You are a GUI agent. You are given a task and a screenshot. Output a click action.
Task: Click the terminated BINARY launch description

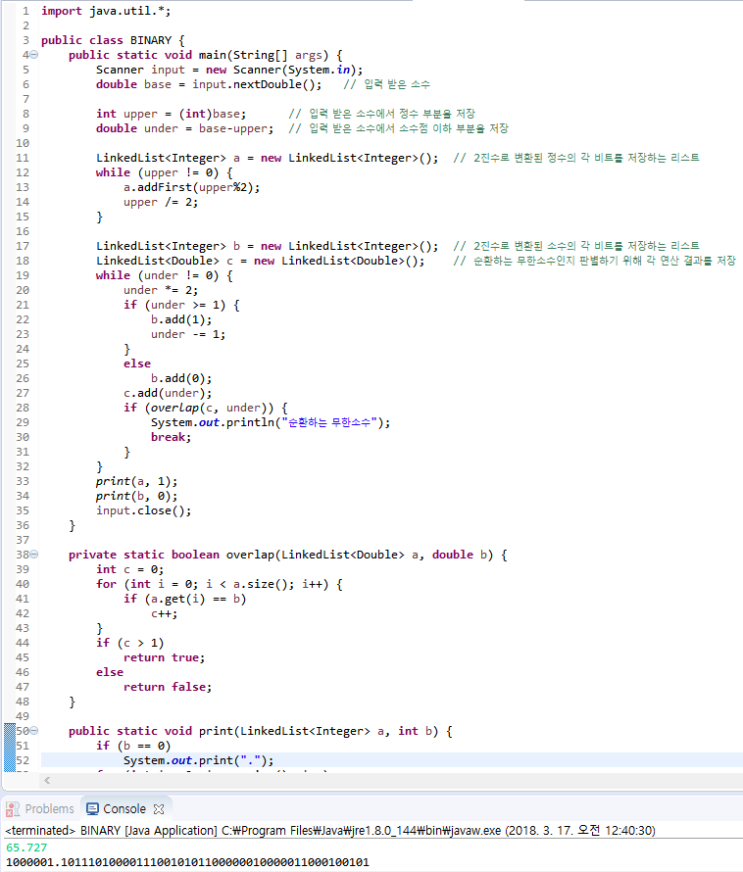coord(300,830)
